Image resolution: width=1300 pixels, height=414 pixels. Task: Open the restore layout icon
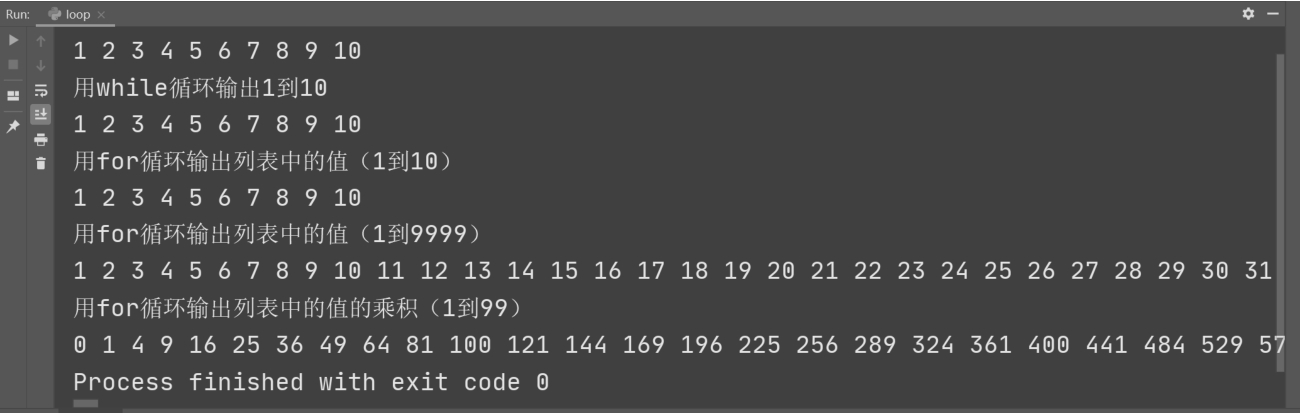tap(14, 96)
